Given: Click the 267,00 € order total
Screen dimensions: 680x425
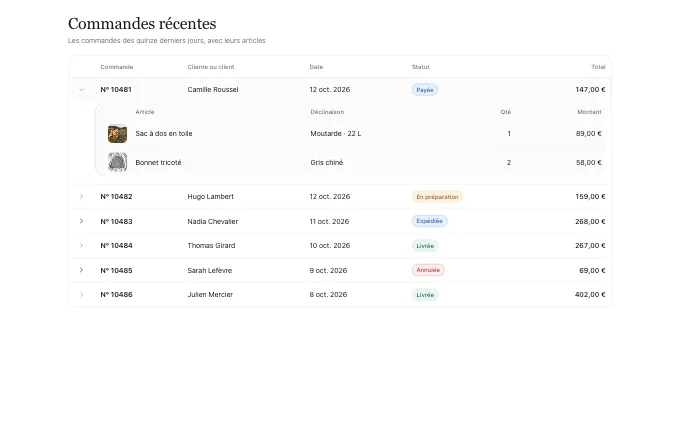Looking at the screenshot, I should click(590, 245).
